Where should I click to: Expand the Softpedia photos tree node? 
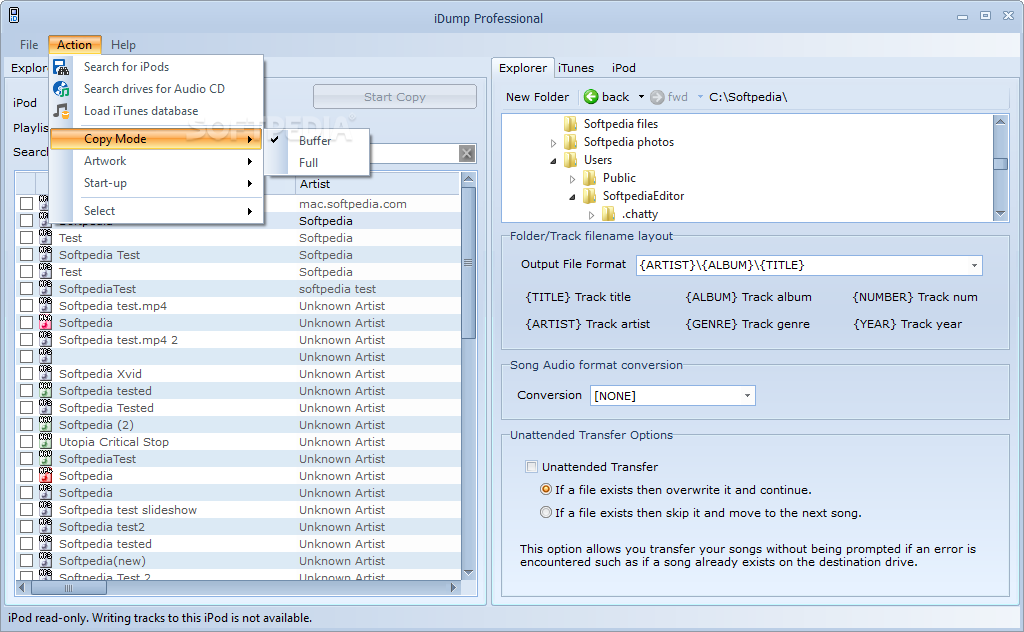[553, 142]
